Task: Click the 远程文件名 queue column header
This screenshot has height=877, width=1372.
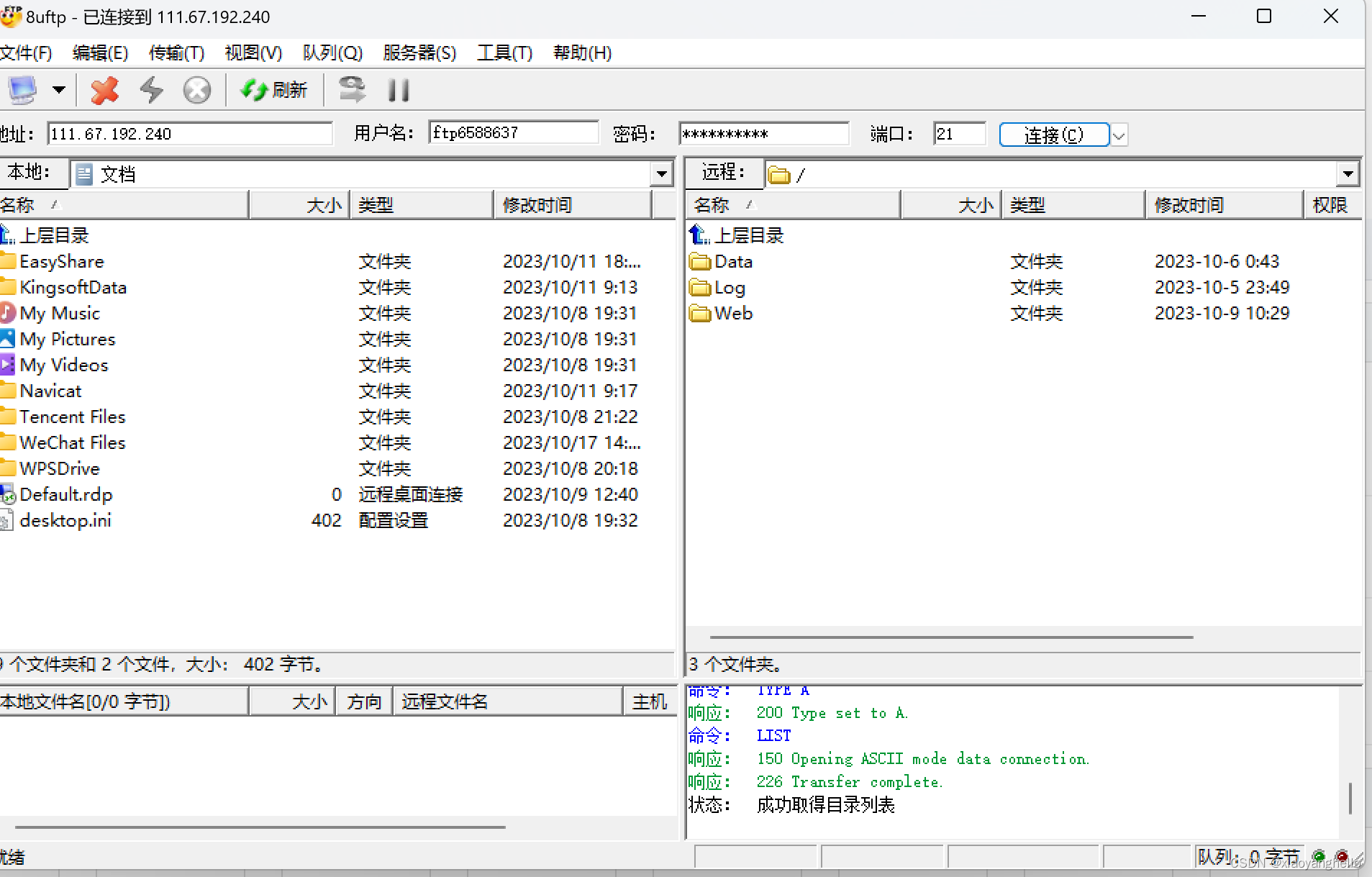Action: coord(508,701)
